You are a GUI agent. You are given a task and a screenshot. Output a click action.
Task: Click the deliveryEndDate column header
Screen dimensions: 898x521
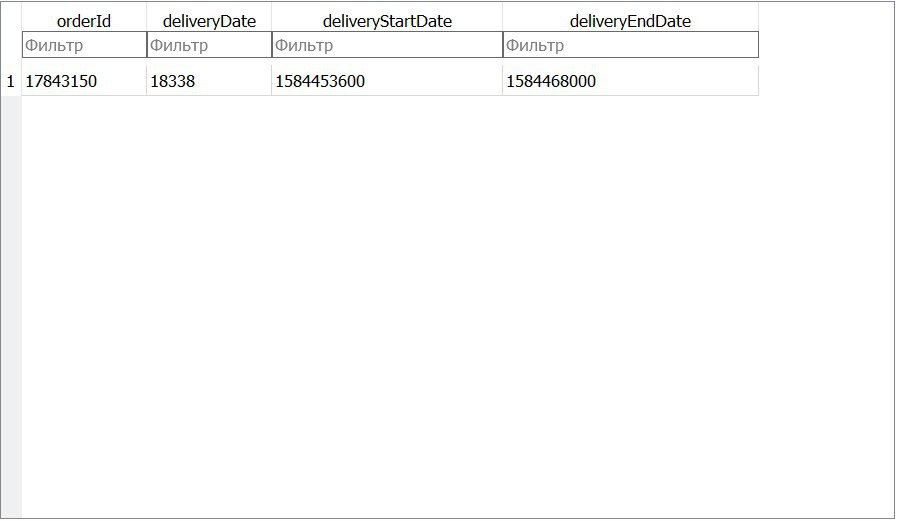click(631, 21)
